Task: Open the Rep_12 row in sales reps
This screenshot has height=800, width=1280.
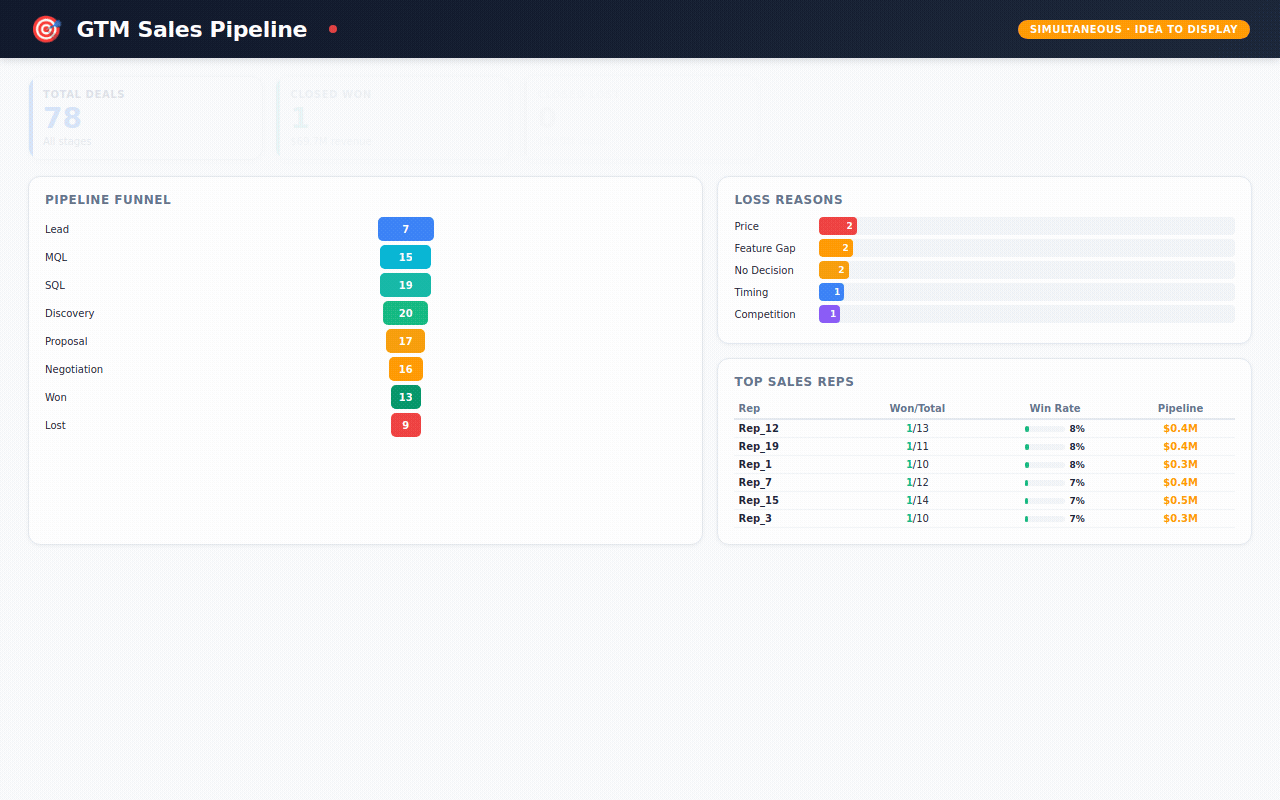Action: tap(758, 428)
